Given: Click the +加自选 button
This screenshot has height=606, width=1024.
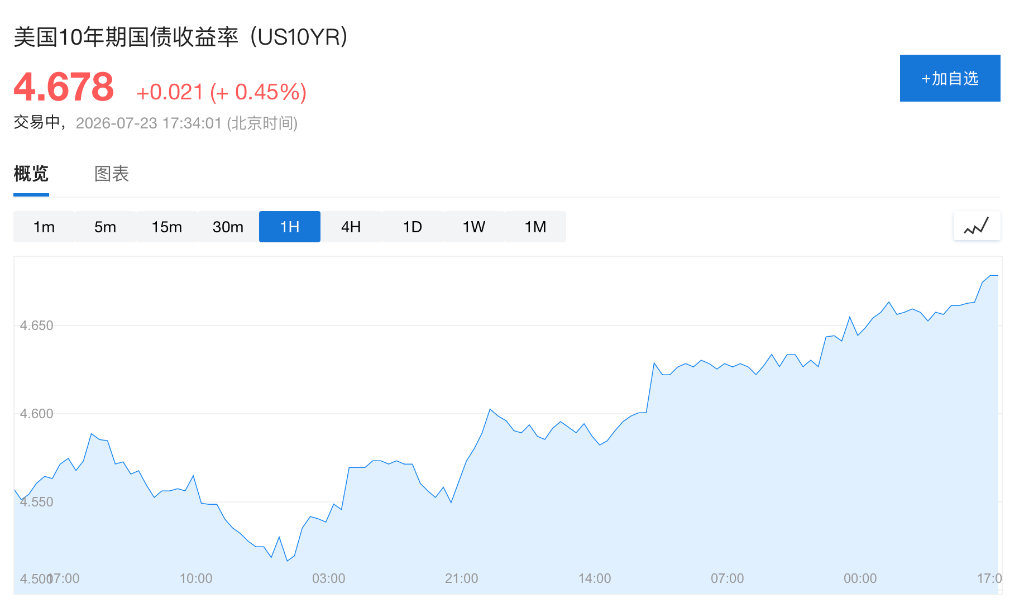Looking at the screenshot, I should (950, 78).
